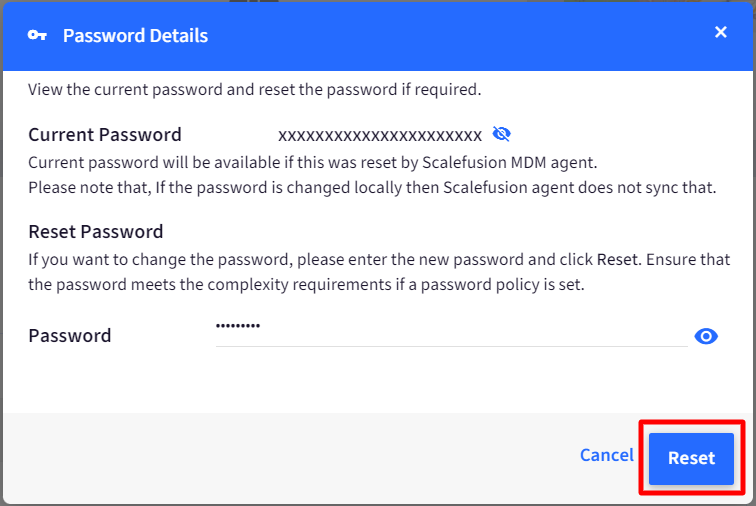Viewport: 756px width, 506px height.
Task: Reveal the current password with the crossed-eye icon
Action: [501, 134]
